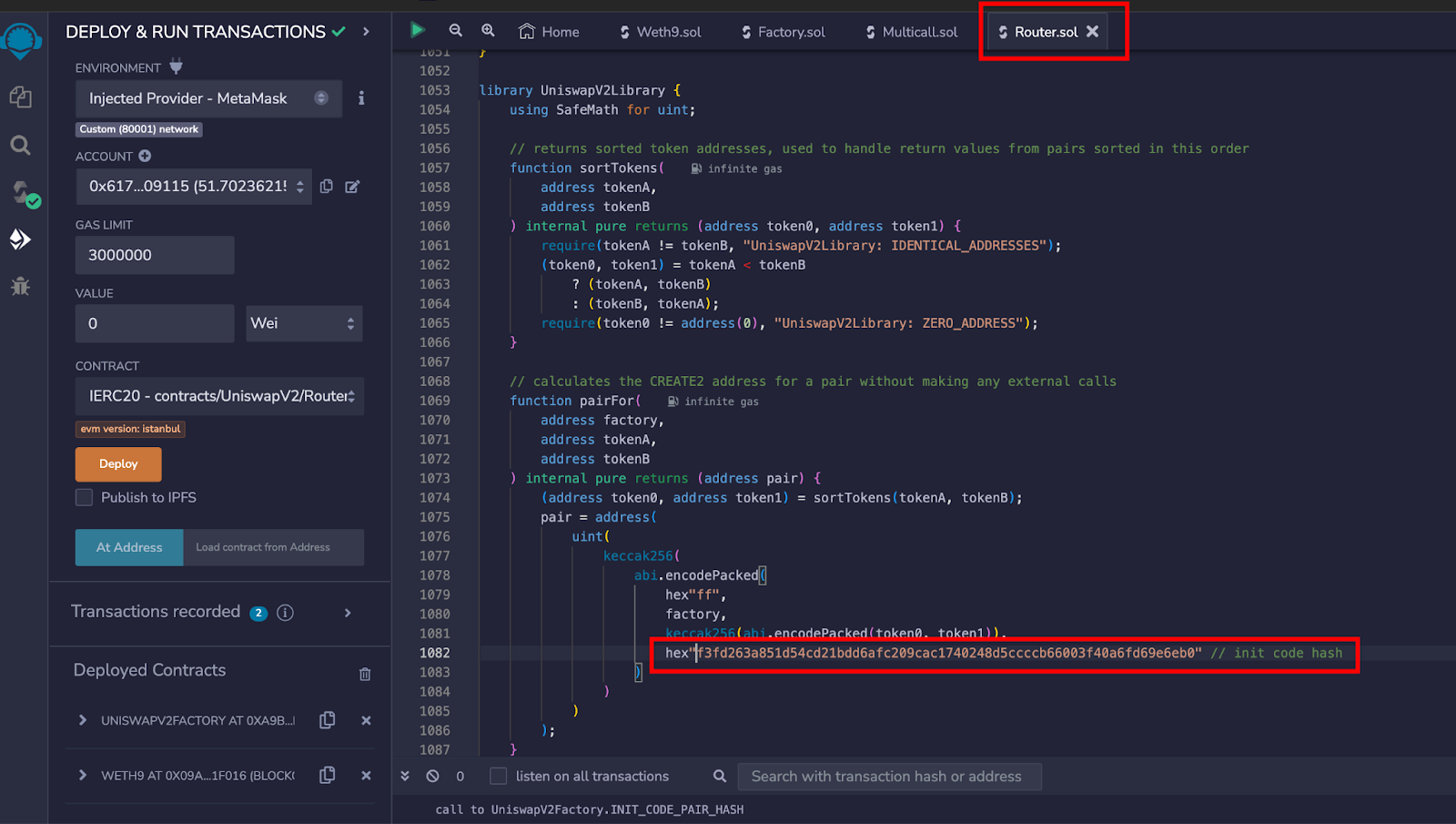The image size is (1456, 824).
Task: Close the Router.sol tab
Action: tap(1093, 31)
